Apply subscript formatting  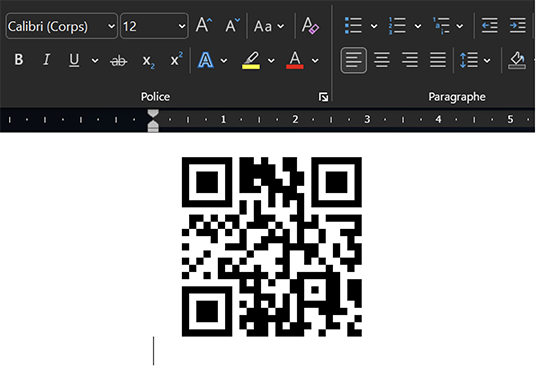(148, 61)
